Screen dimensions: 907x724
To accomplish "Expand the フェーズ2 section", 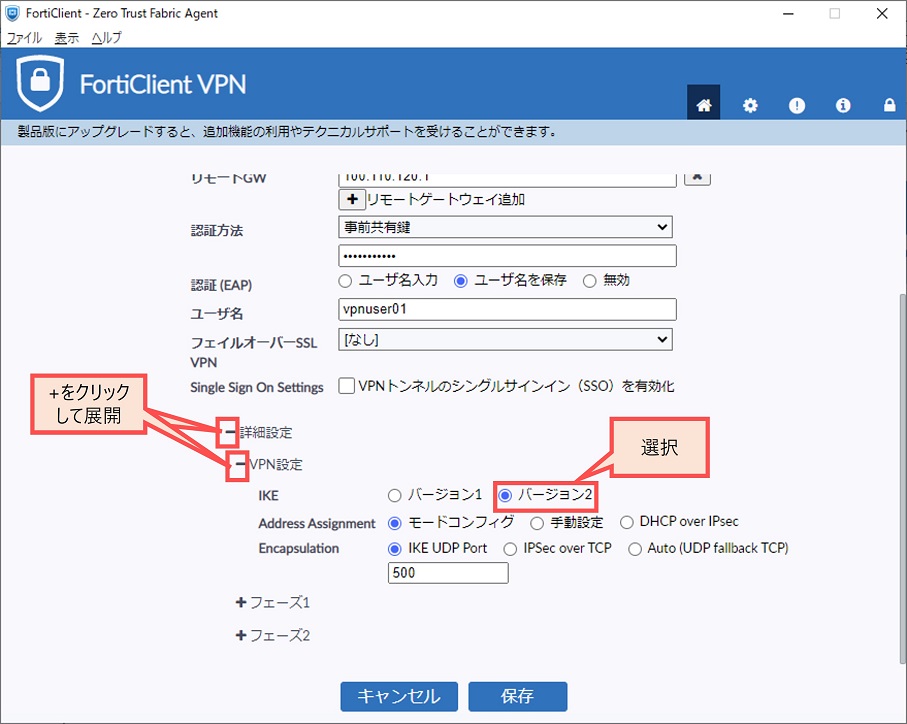I will [x=241, y=635].
